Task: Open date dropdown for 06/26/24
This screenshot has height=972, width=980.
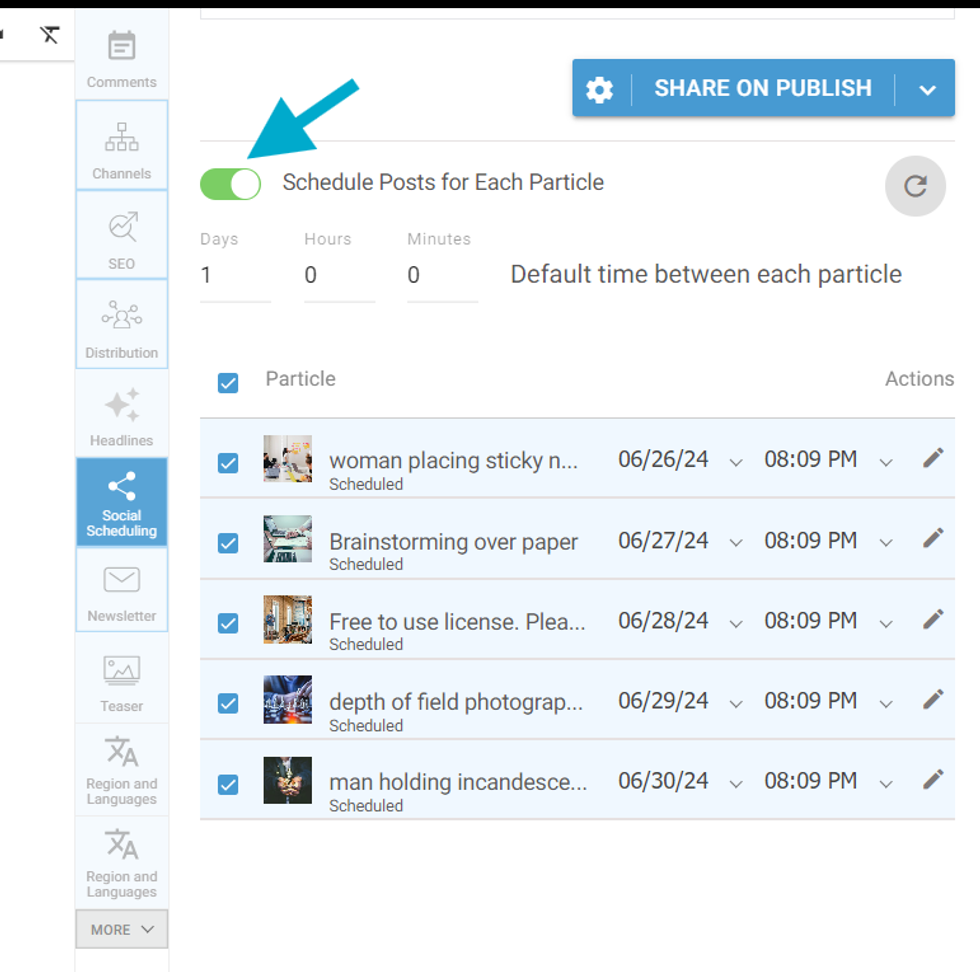Action: click(736, 462)
